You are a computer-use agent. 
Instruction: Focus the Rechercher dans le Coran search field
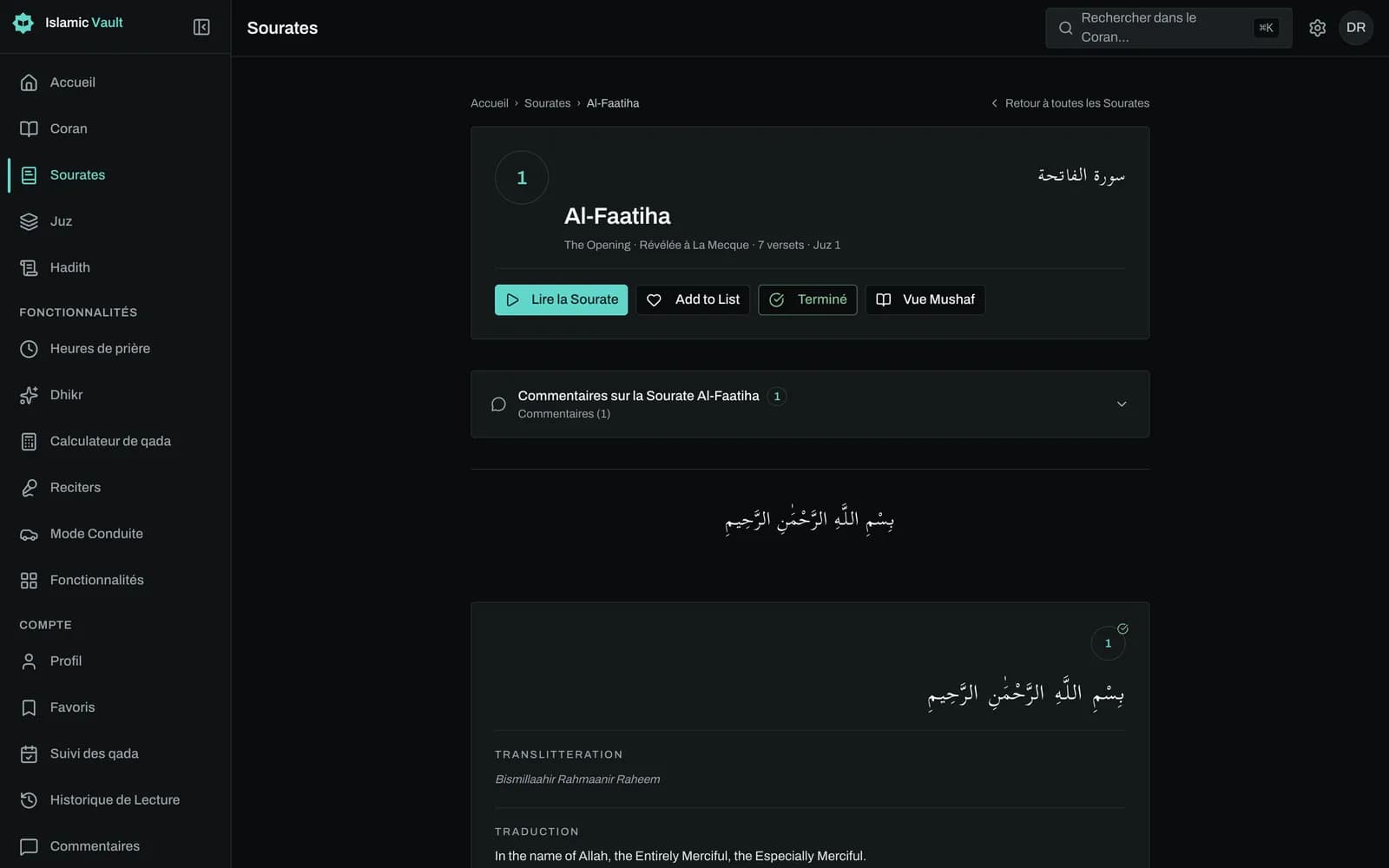click(1168, 28)
